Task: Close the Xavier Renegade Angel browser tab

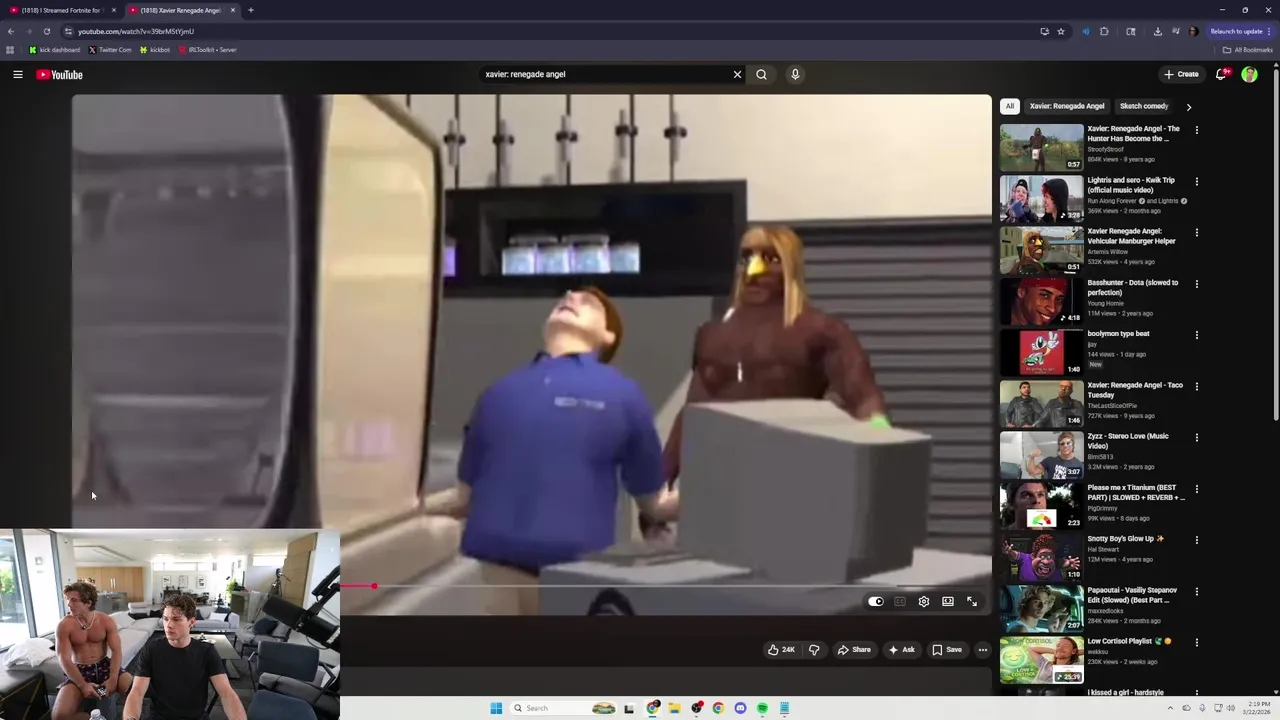Action: pyautogui.click(x=233, y=10)
